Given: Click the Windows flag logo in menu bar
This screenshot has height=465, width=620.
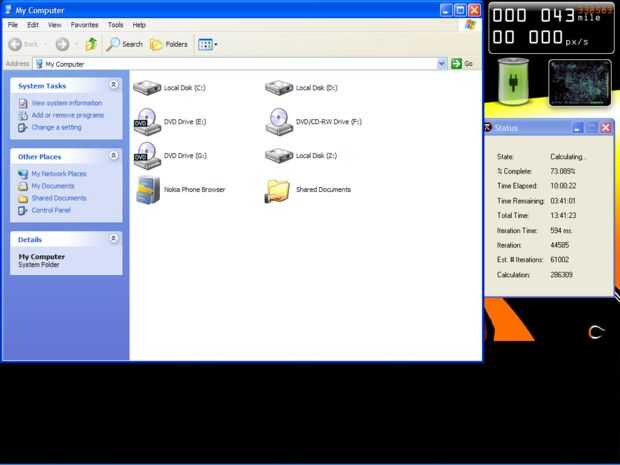Looking at the screenshot, I should coord(470,25).
